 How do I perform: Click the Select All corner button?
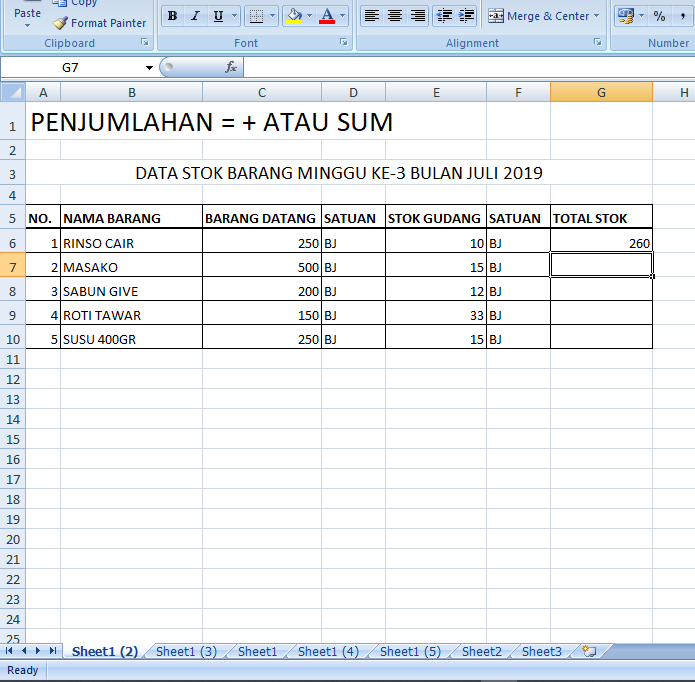(x=12, y=92)
